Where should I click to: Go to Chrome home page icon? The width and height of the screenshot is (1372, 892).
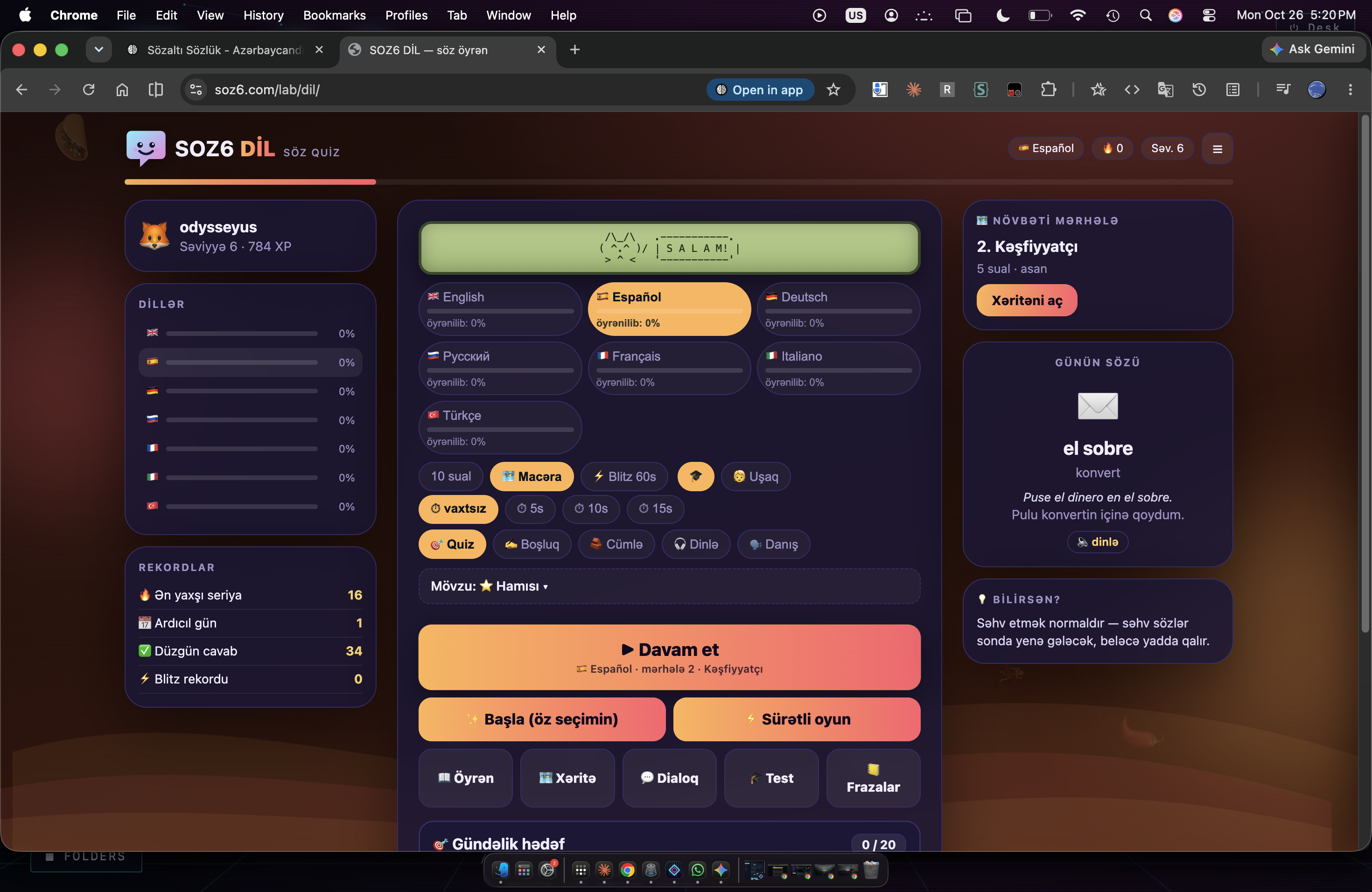[122, 89]
